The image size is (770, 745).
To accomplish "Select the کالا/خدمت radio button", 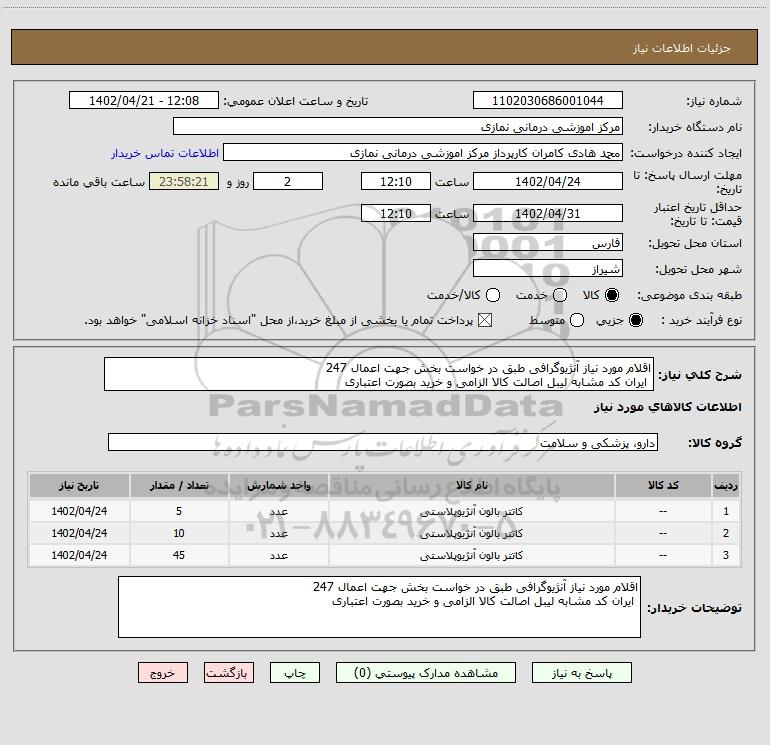I will coord(493,295).
